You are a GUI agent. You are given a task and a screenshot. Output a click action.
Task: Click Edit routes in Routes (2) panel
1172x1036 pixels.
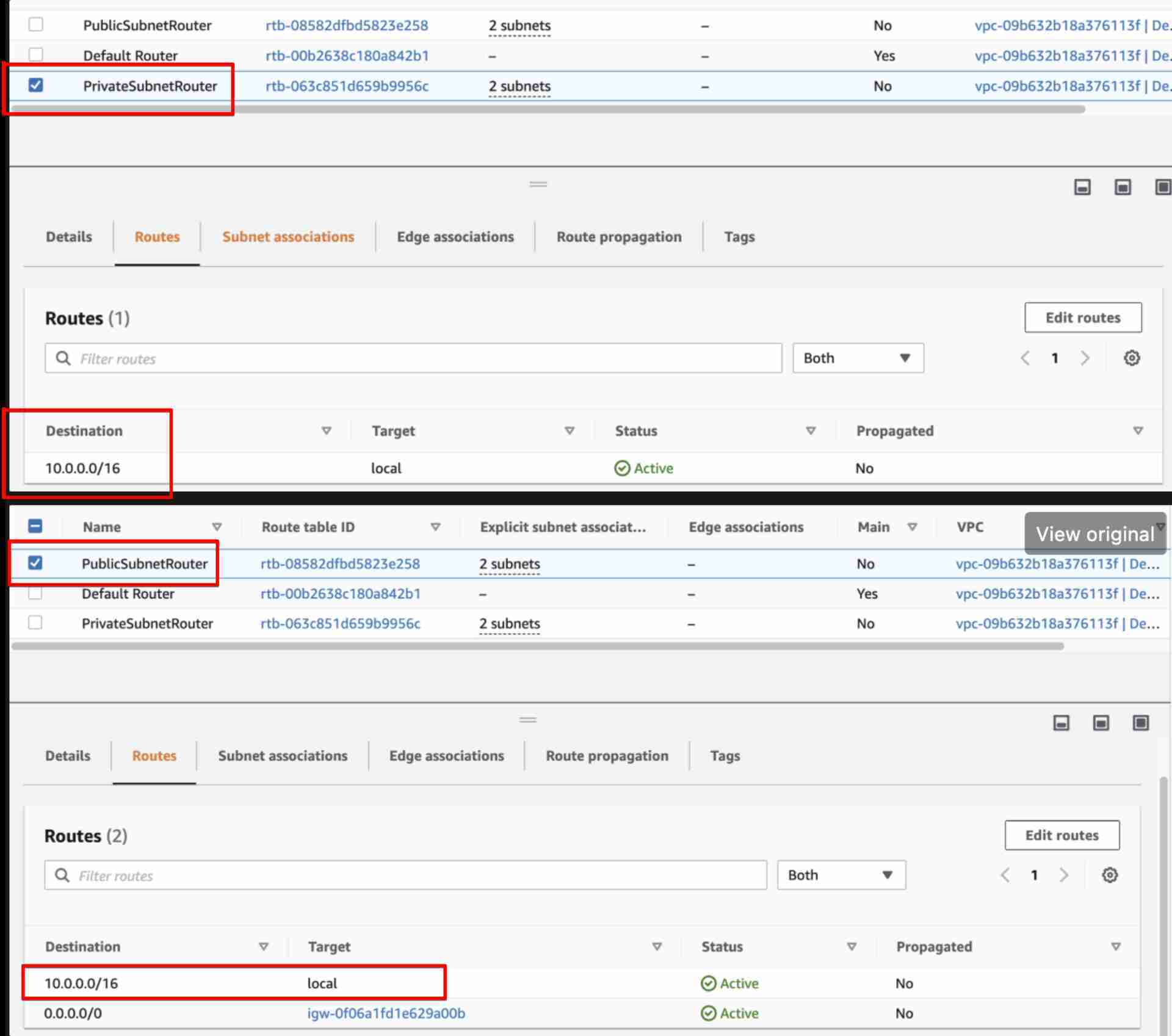point(1062,835)
